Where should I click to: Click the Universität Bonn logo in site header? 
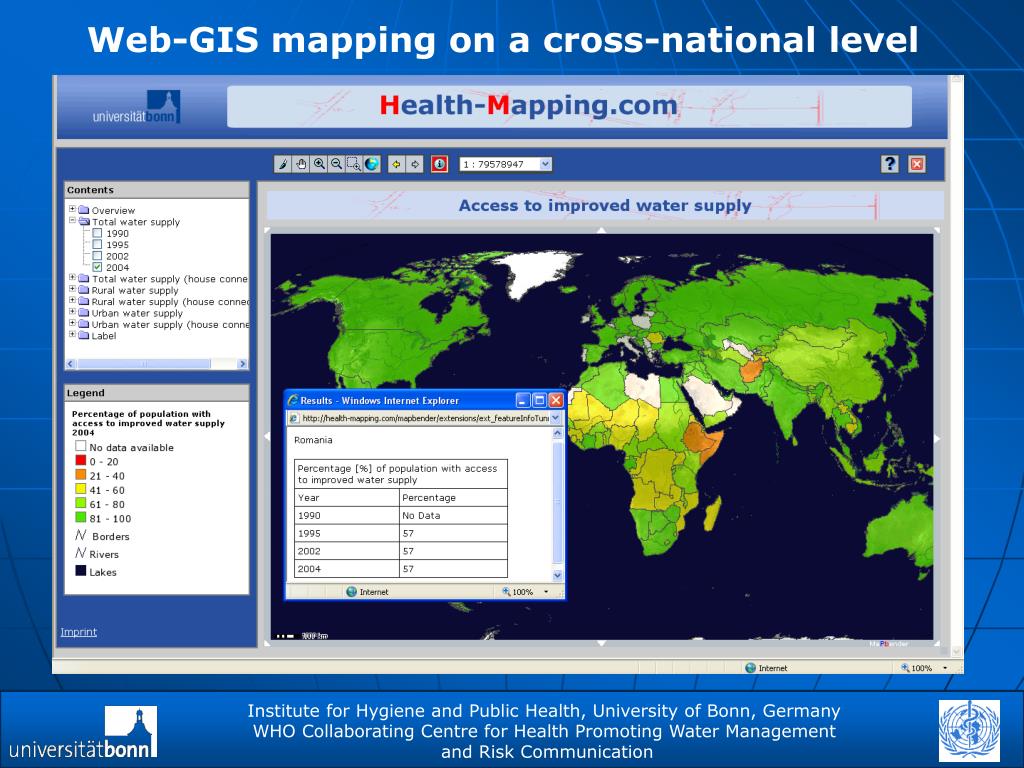[136, 107]
